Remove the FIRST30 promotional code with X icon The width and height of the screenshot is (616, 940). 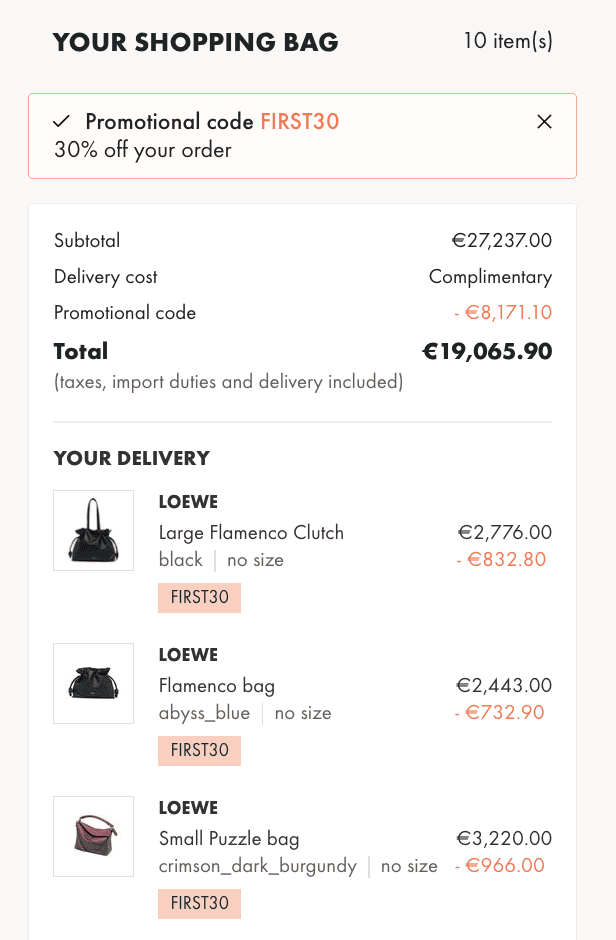pos(544,122)
